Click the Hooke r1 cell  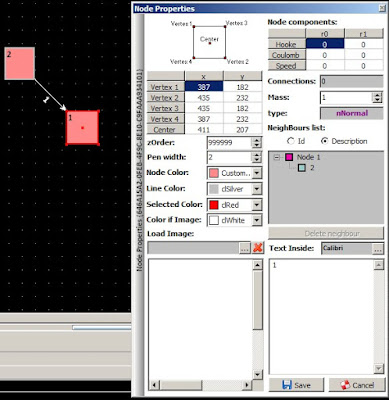363,44
